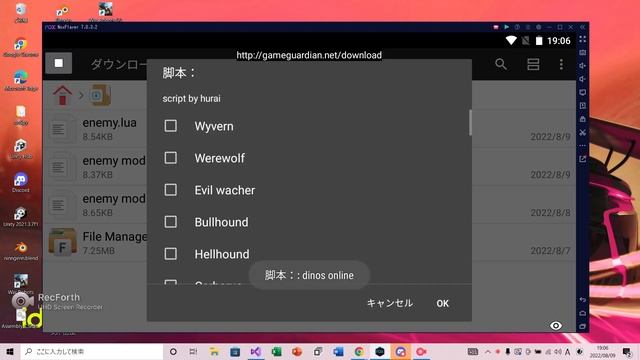Open PowerPoint from taskbar

click(x=297, y=351)
